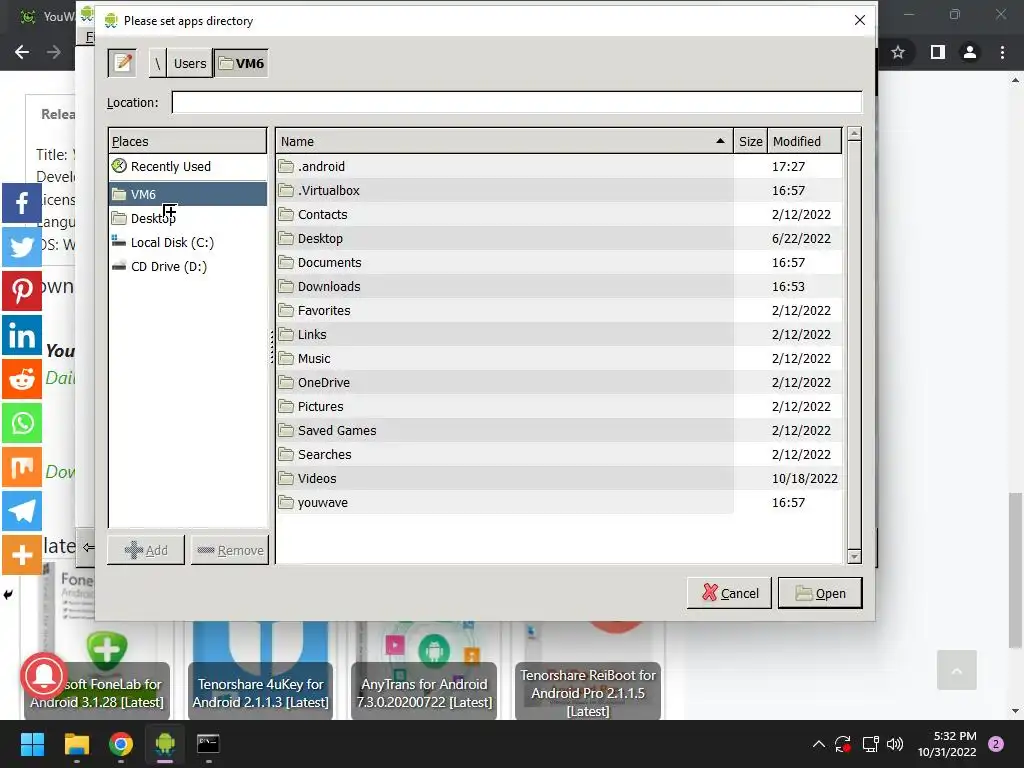Click the file list scroll up arrow
Screen dimensions: 1024x768
click(854, 135)
